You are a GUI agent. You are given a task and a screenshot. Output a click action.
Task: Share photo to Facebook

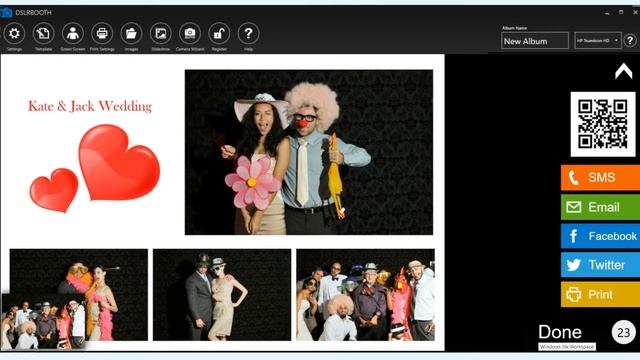(x=600, y=236)
